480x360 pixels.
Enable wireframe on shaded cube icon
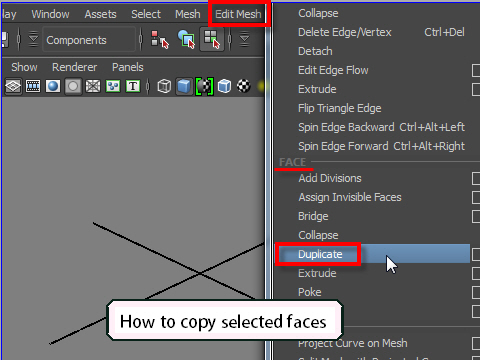pyautogui.click(x=224, y=86)
